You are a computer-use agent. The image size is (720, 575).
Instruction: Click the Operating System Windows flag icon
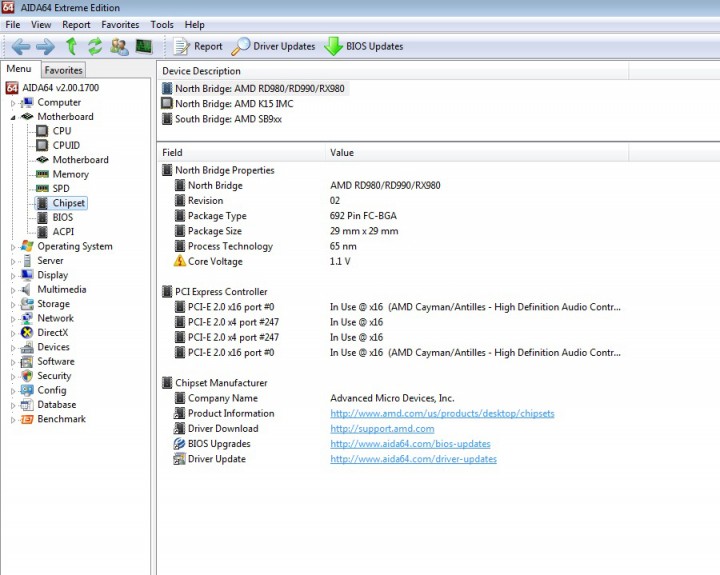27,246
